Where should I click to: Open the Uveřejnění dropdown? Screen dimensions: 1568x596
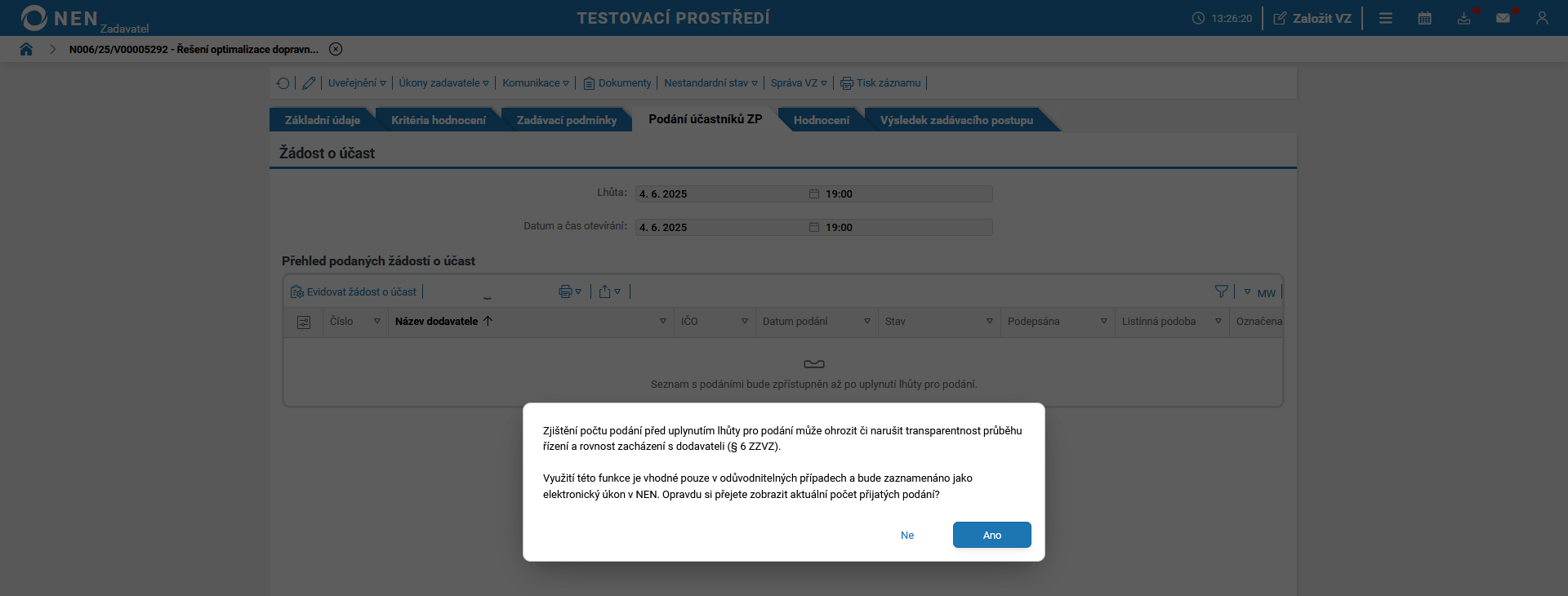tap(356, 82)
